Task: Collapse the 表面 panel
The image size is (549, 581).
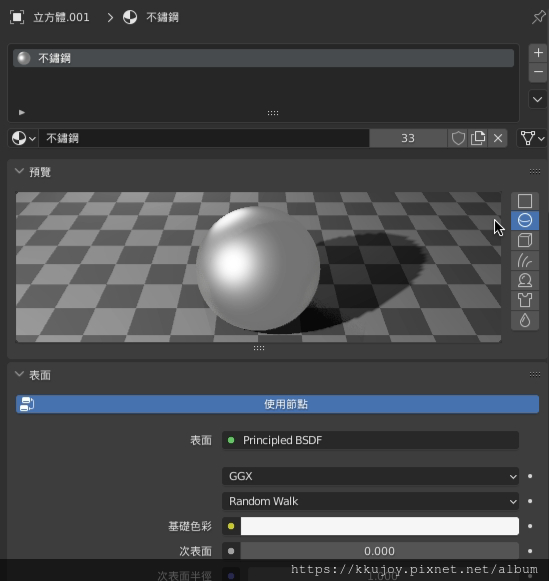Action: (x=19, y=375)
